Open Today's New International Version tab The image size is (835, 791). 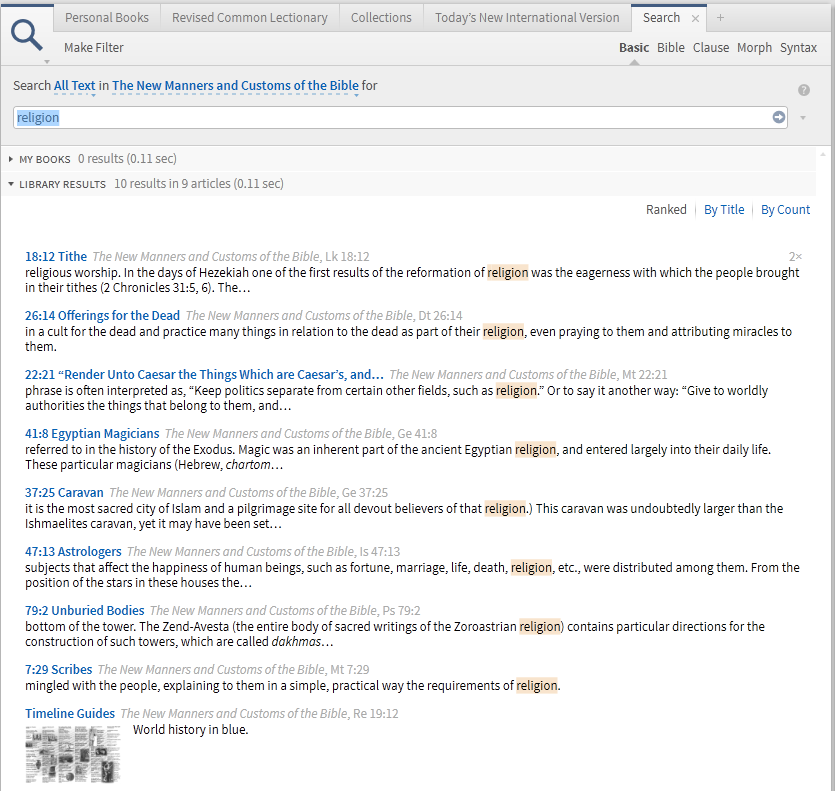(x=527, y=18)
